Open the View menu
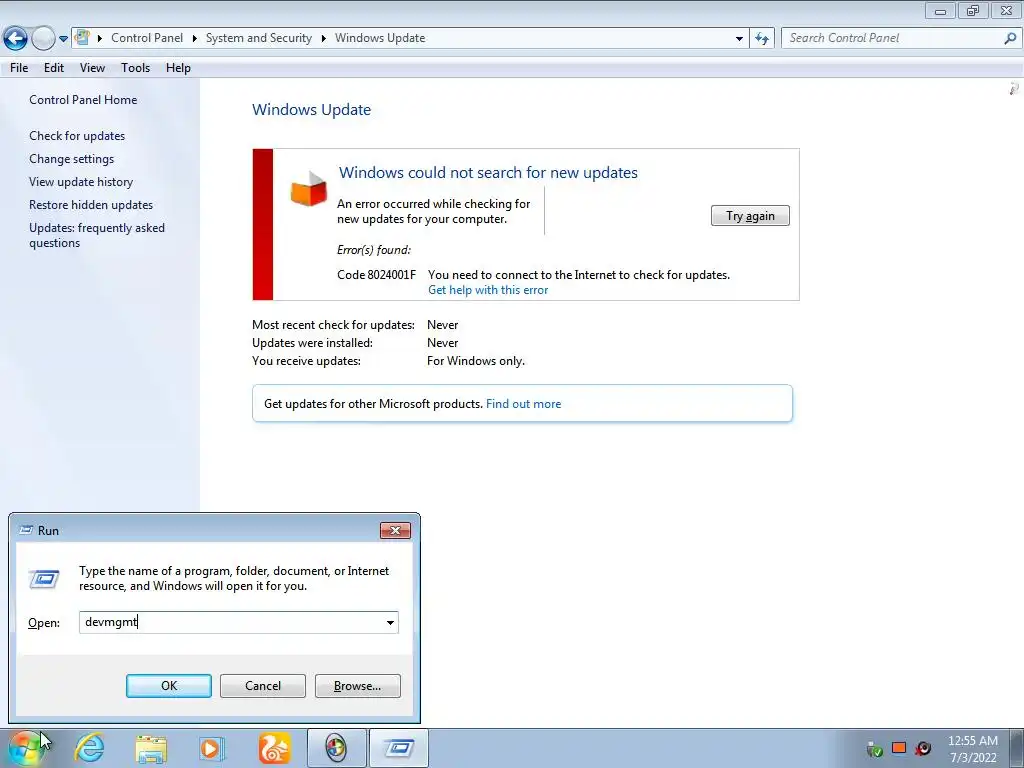This screenshot has height=768, width=1024. (92, 68)
